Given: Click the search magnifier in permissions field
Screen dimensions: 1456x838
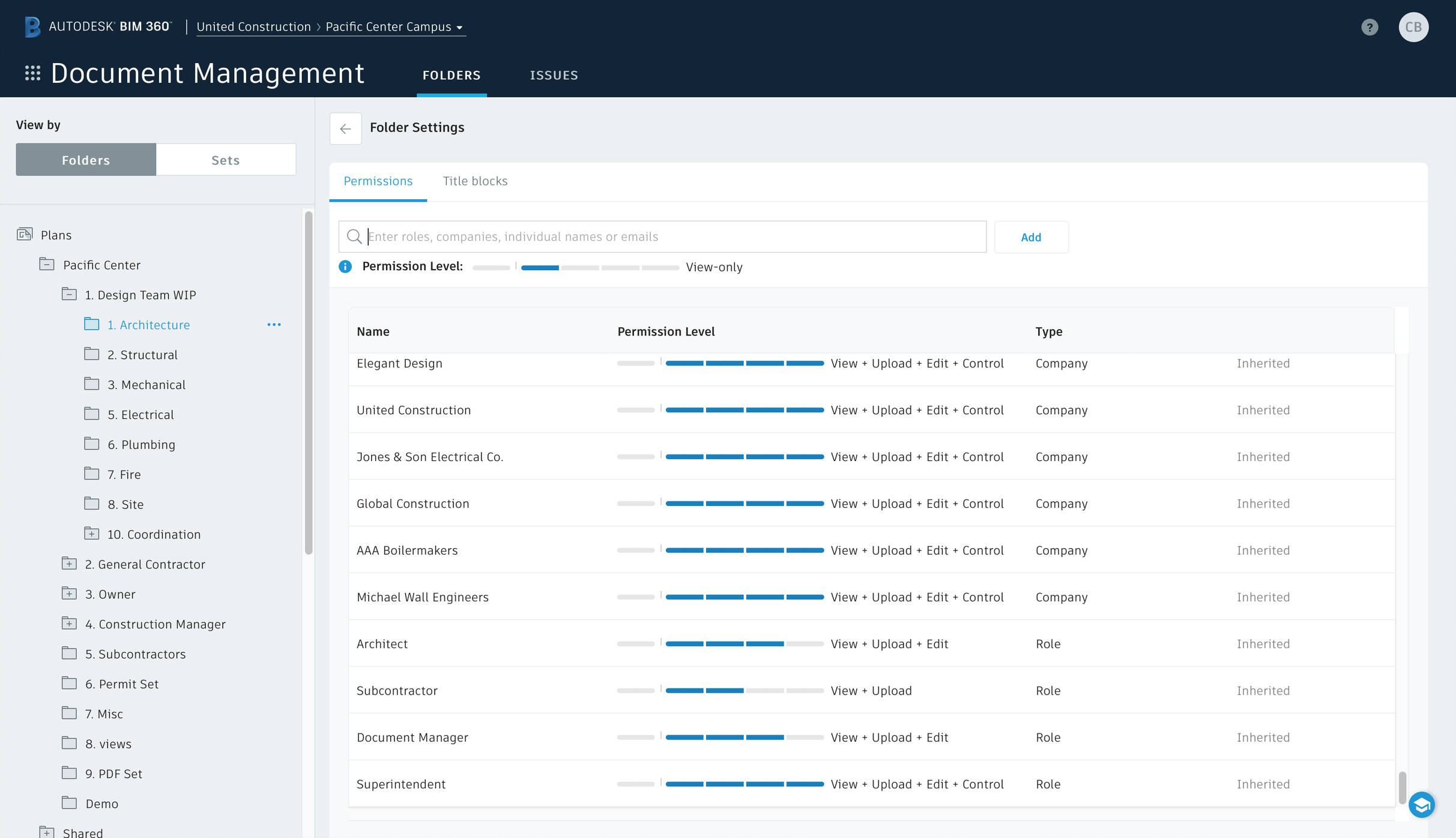Looking at the screenshot, I should point(354,237).
